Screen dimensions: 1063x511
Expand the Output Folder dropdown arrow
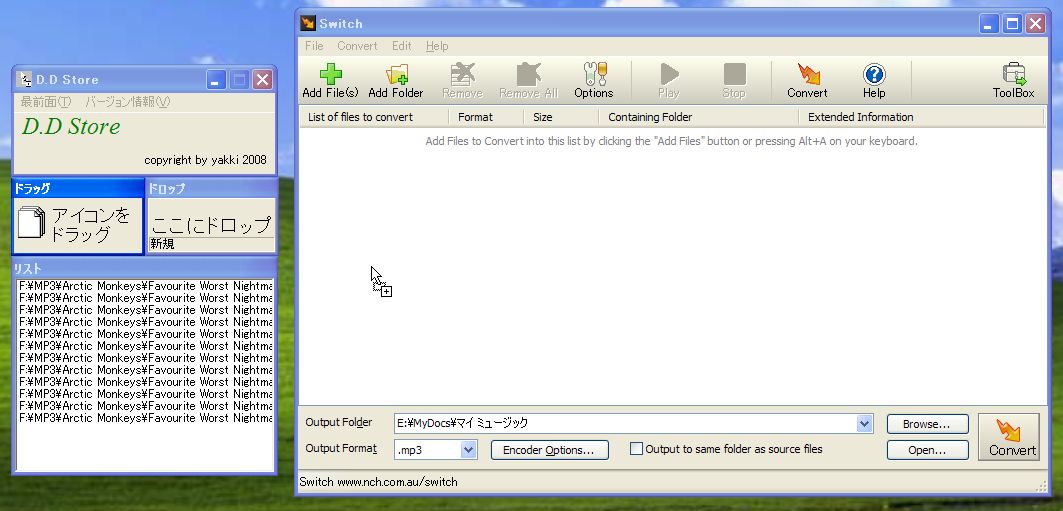pyautogui.click(x=864, y=424)
